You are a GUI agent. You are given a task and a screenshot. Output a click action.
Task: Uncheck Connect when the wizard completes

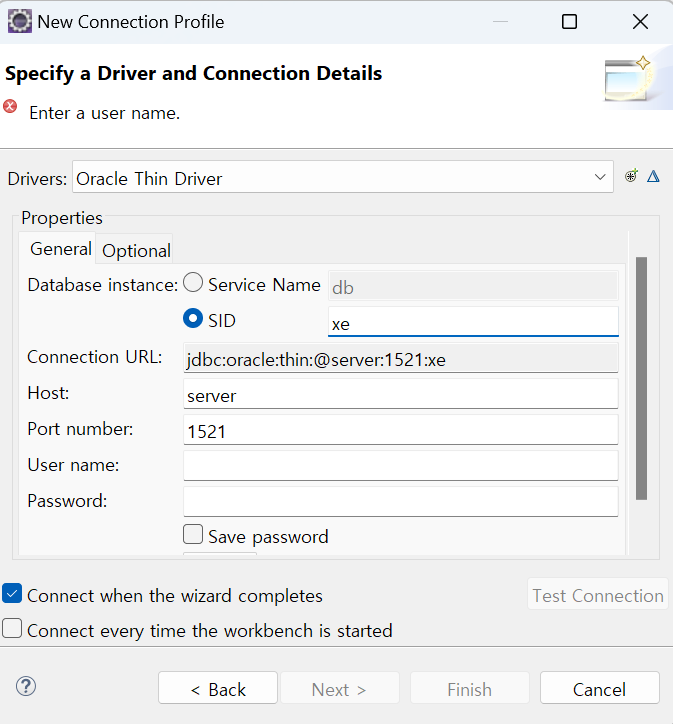[x=12, y=593]
